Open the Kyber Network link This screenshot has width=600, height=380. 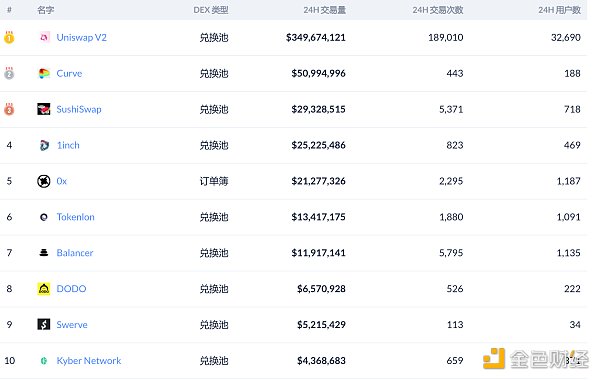(89, 360)
